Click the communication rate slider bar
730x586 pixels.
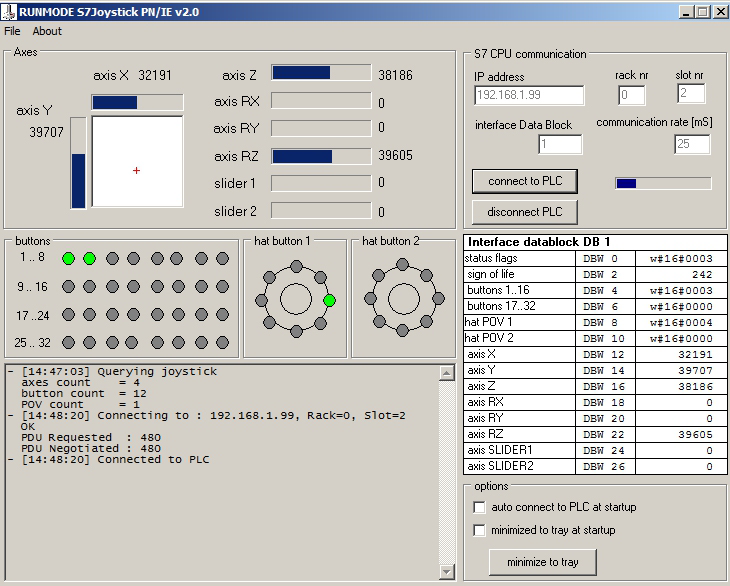click(x=662, y=183)
